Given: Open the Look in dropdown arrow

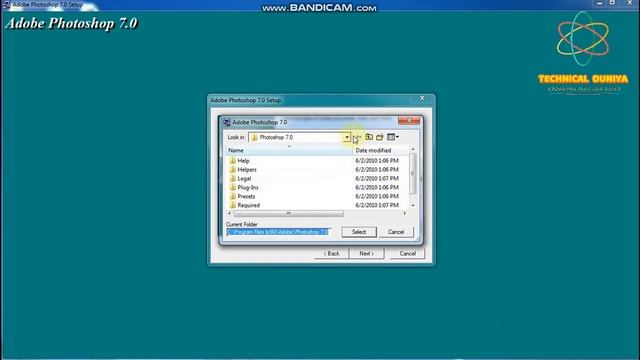Looking at the screenshot, I should point(347,138).
